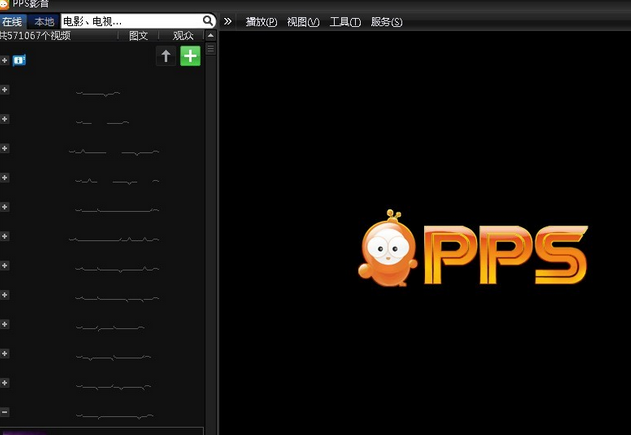Open the 工具(T) menu

click(x=345, y=22)
